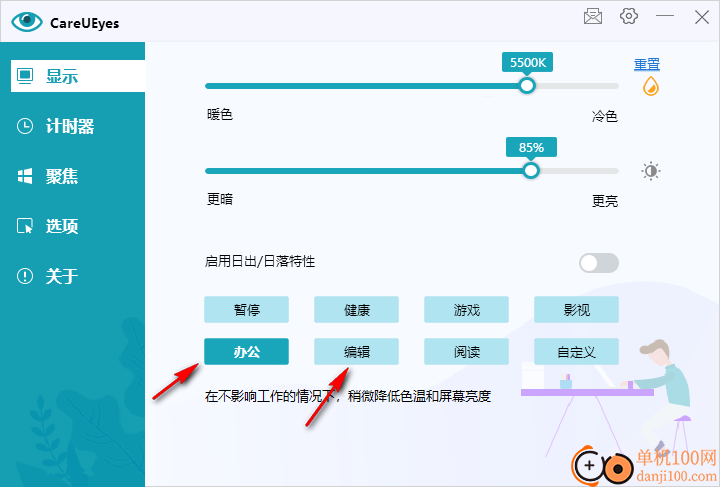Select the 阅读 reading mode button

pos(467,352)
